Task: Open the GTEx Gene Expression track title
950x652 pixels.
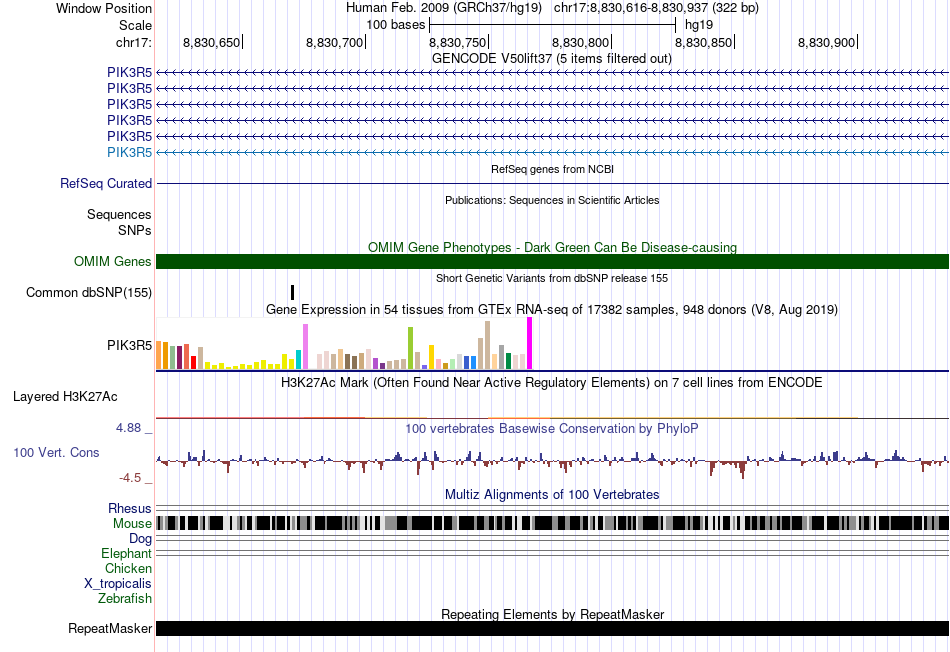Action: pyautogui.click(x=552, y=310)
